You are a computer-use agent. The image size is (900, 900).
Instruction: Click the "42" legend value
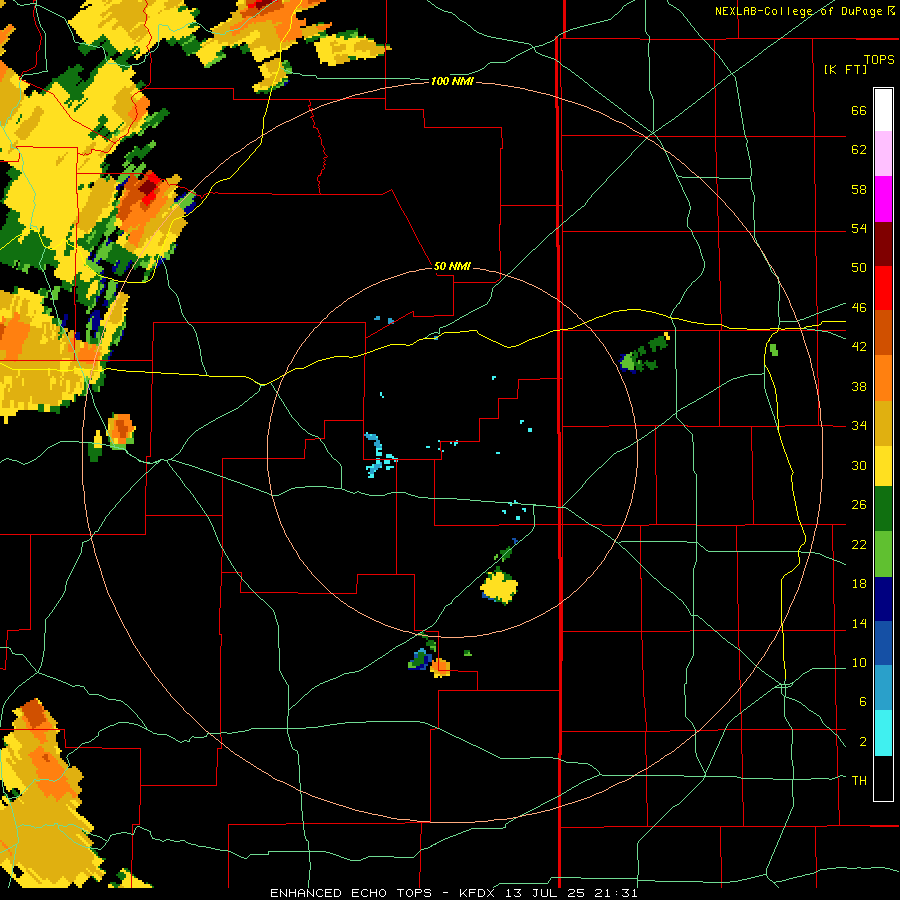pos(859,347)
